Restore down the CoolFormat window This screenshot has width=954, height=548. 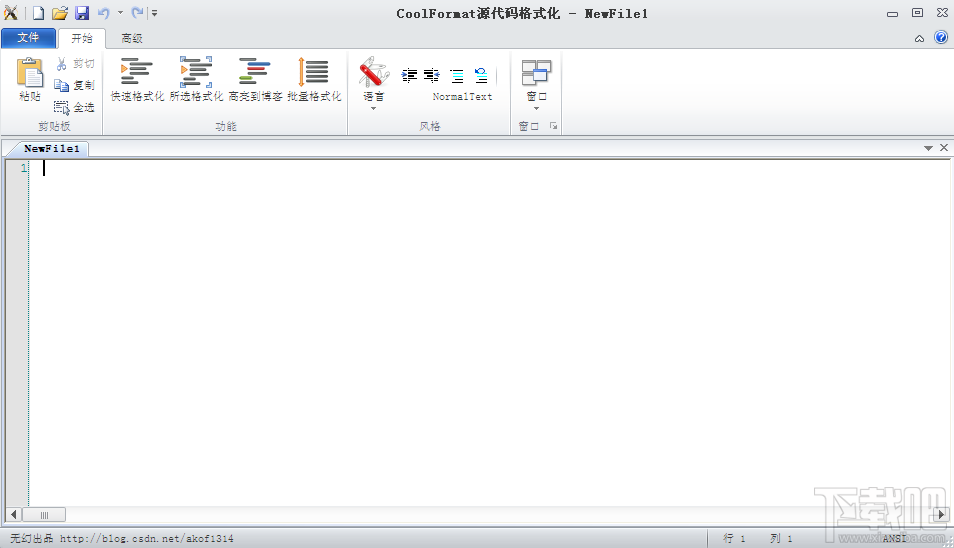[x=917, y=13]
